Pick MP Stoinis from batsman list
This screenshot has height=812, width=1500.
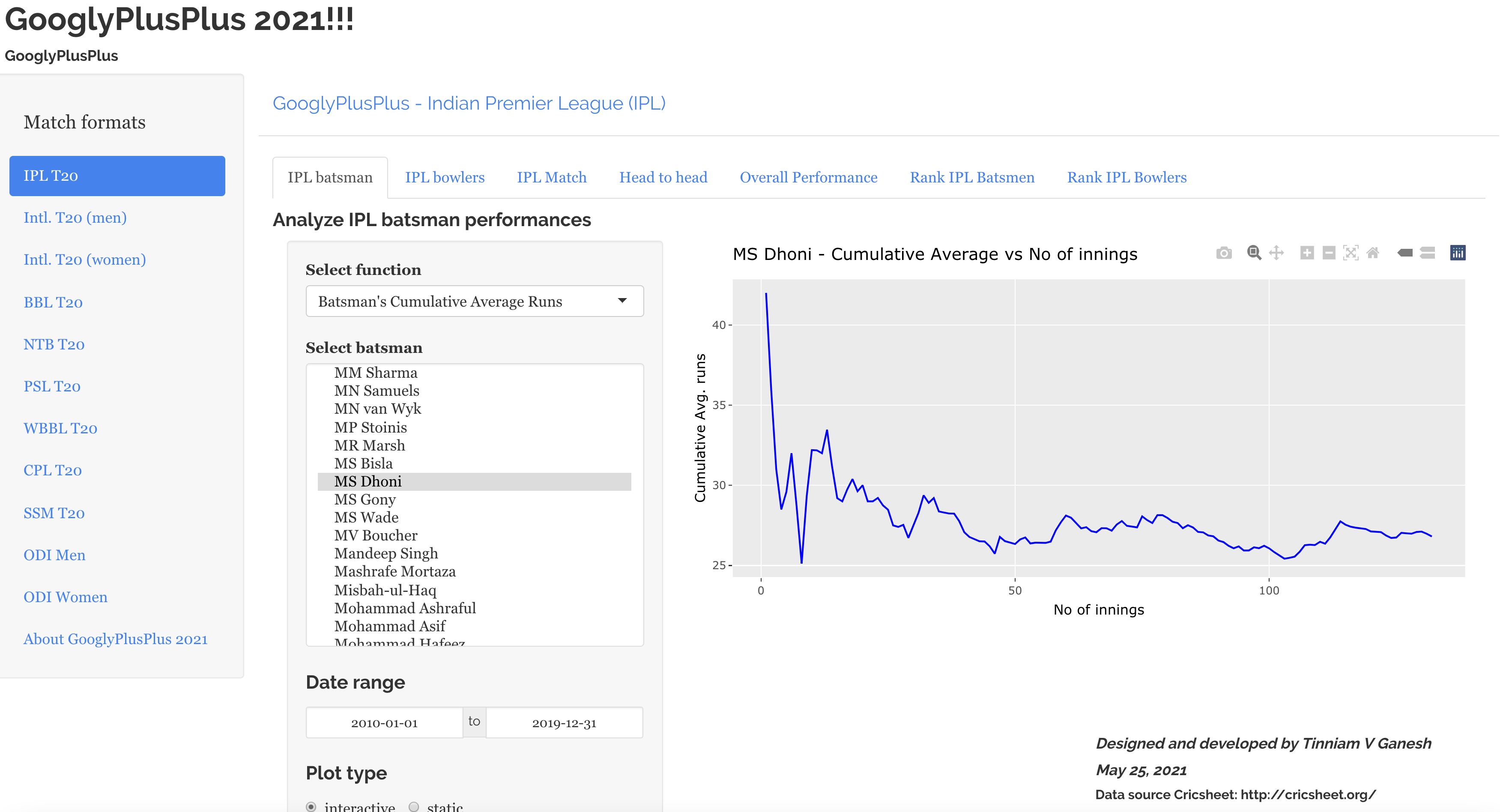[x=371, y=427]
